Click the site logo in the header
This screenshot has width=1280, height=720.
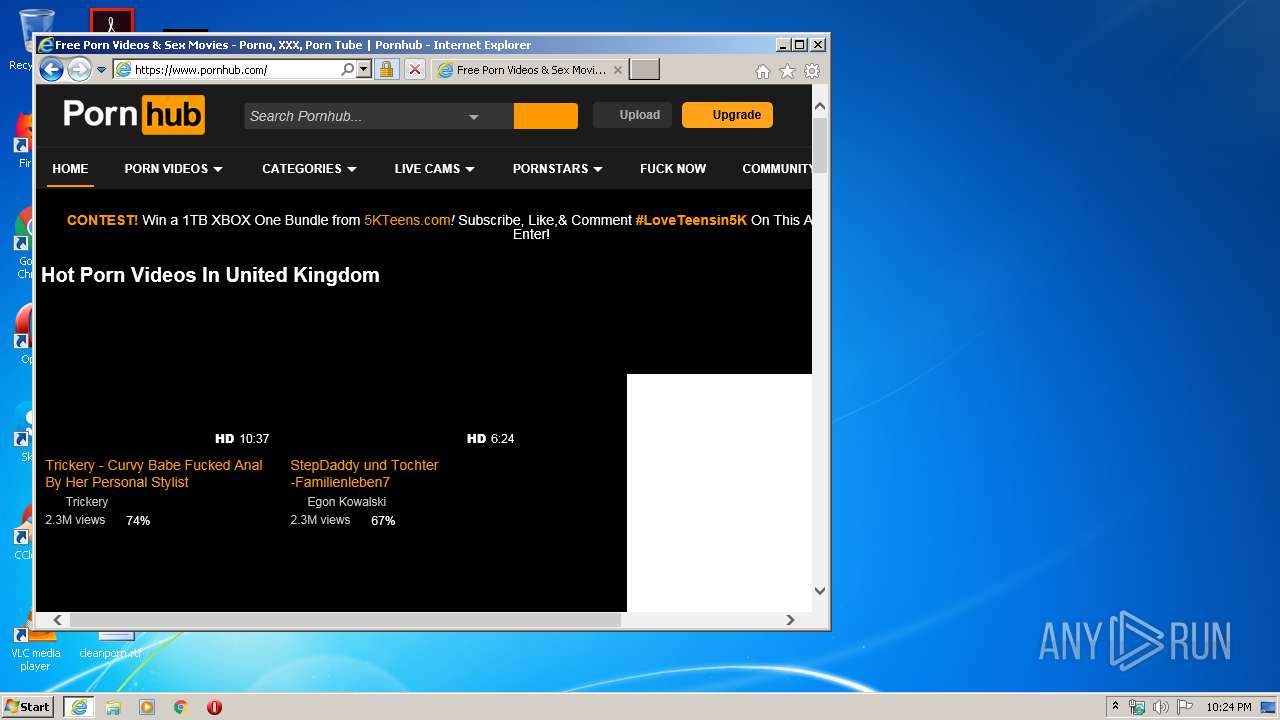134,114
